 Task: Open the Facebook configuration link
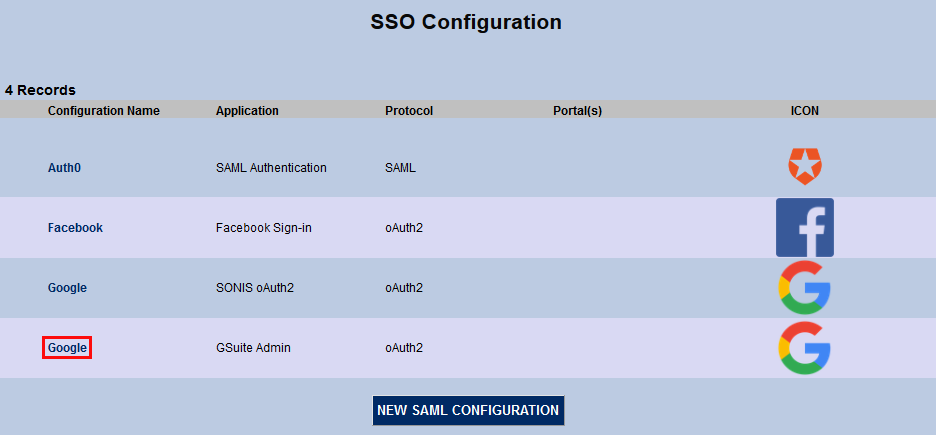[75, 228]
